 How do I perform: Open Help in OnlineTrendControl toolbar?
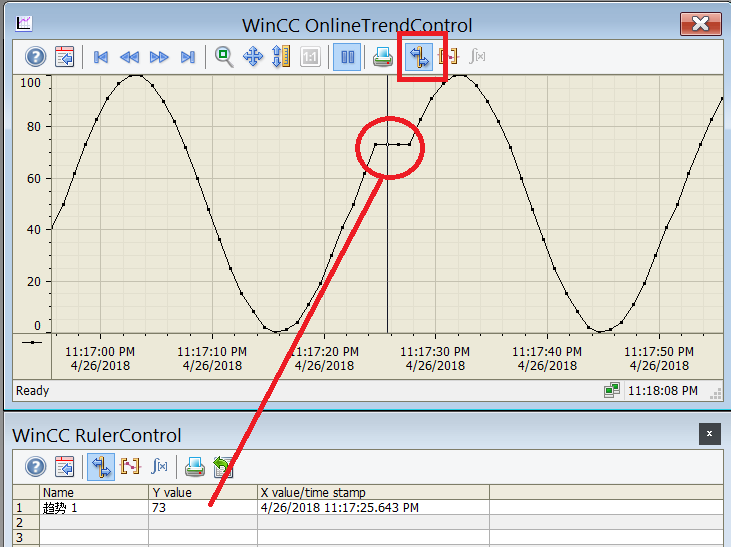35,57
